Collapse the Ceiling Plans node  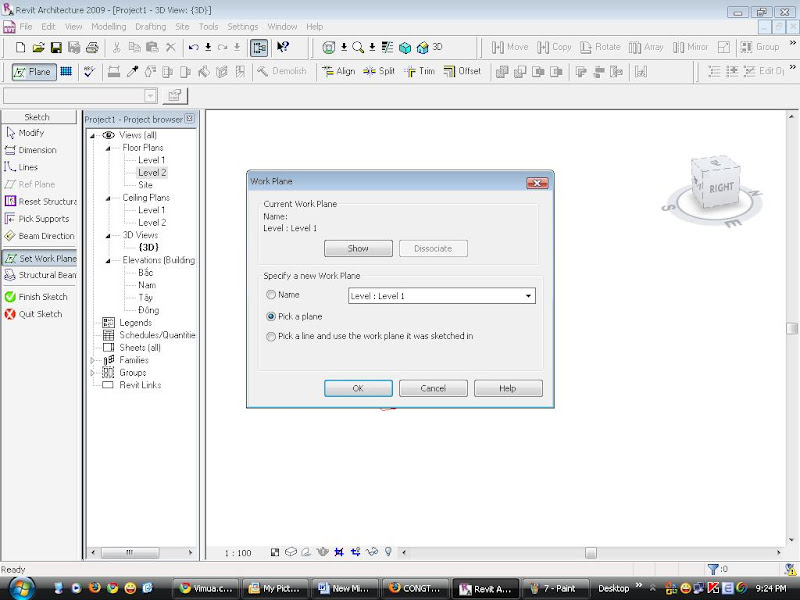108,198
